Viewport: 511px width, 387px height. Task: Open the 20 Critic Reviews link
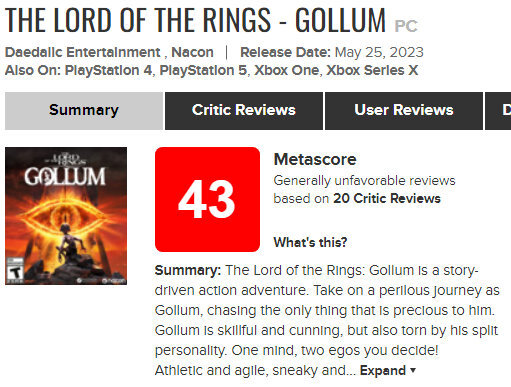(x=387, y=198)
